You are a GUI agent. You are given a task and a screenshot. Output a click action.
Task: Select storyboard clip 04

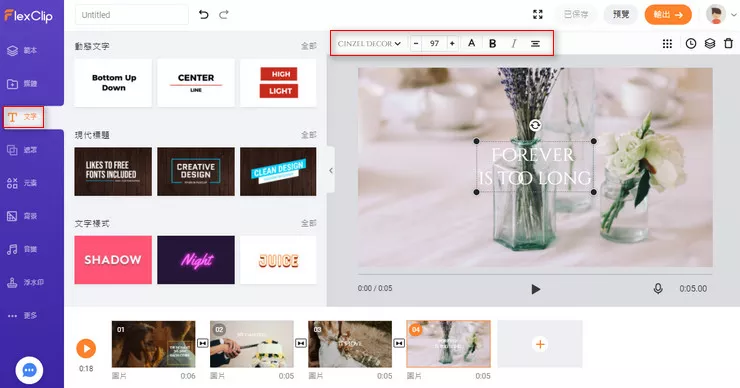pos(448,344)
